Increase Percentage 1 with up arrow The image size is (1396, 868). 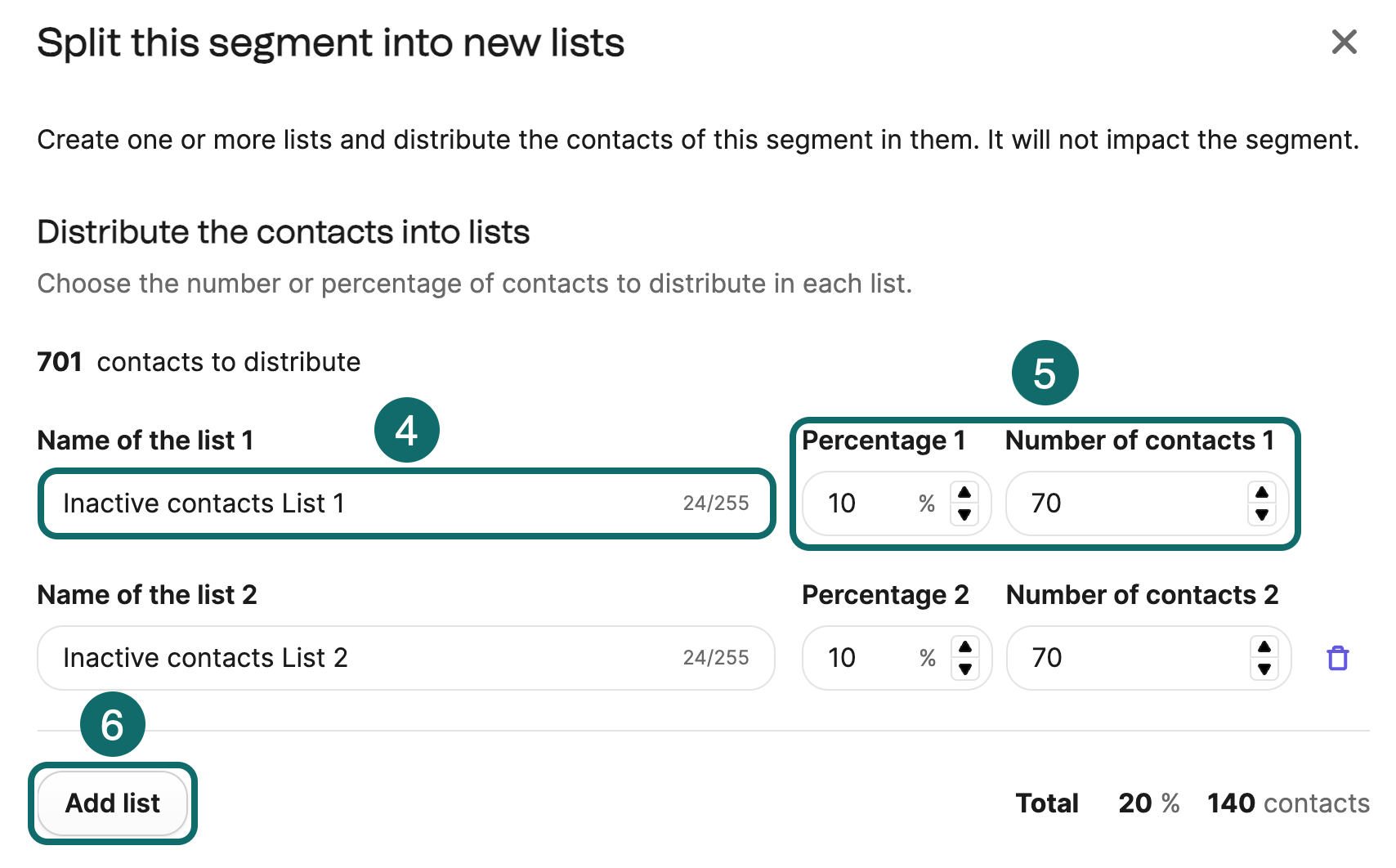(x=964, y=492)
